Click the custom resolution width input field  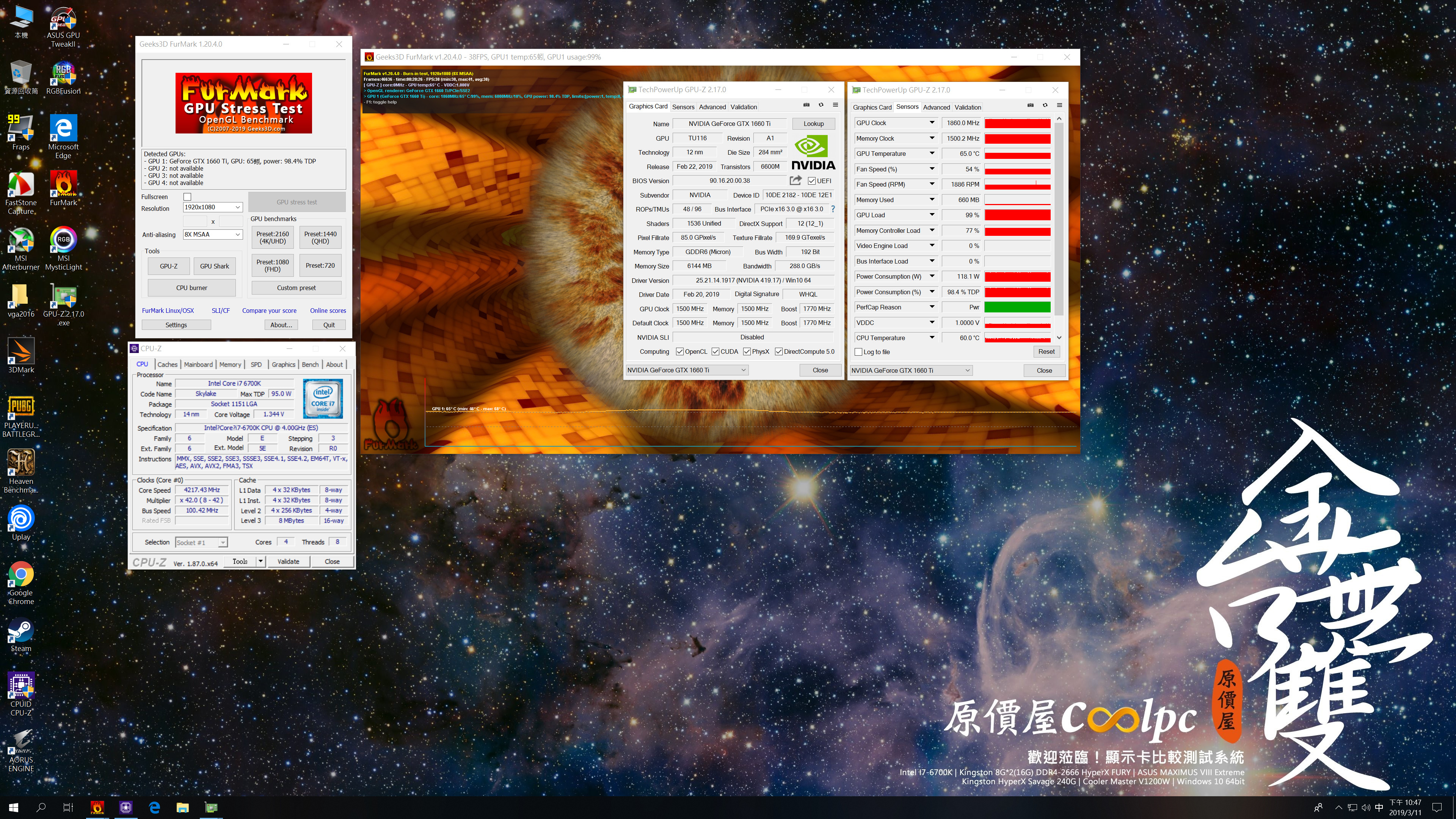(195, 221)
